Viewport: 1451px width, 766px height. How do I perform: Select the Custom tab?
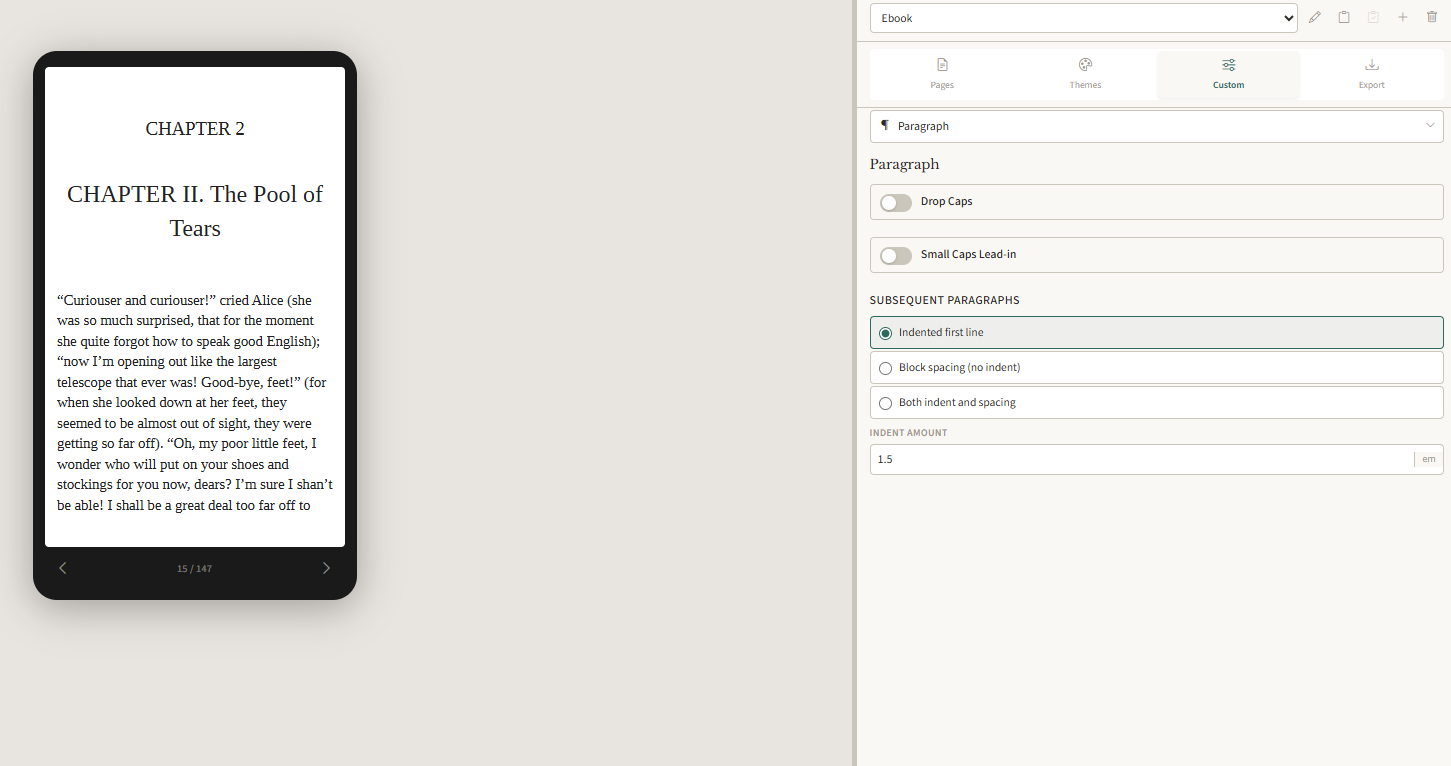1228,75
